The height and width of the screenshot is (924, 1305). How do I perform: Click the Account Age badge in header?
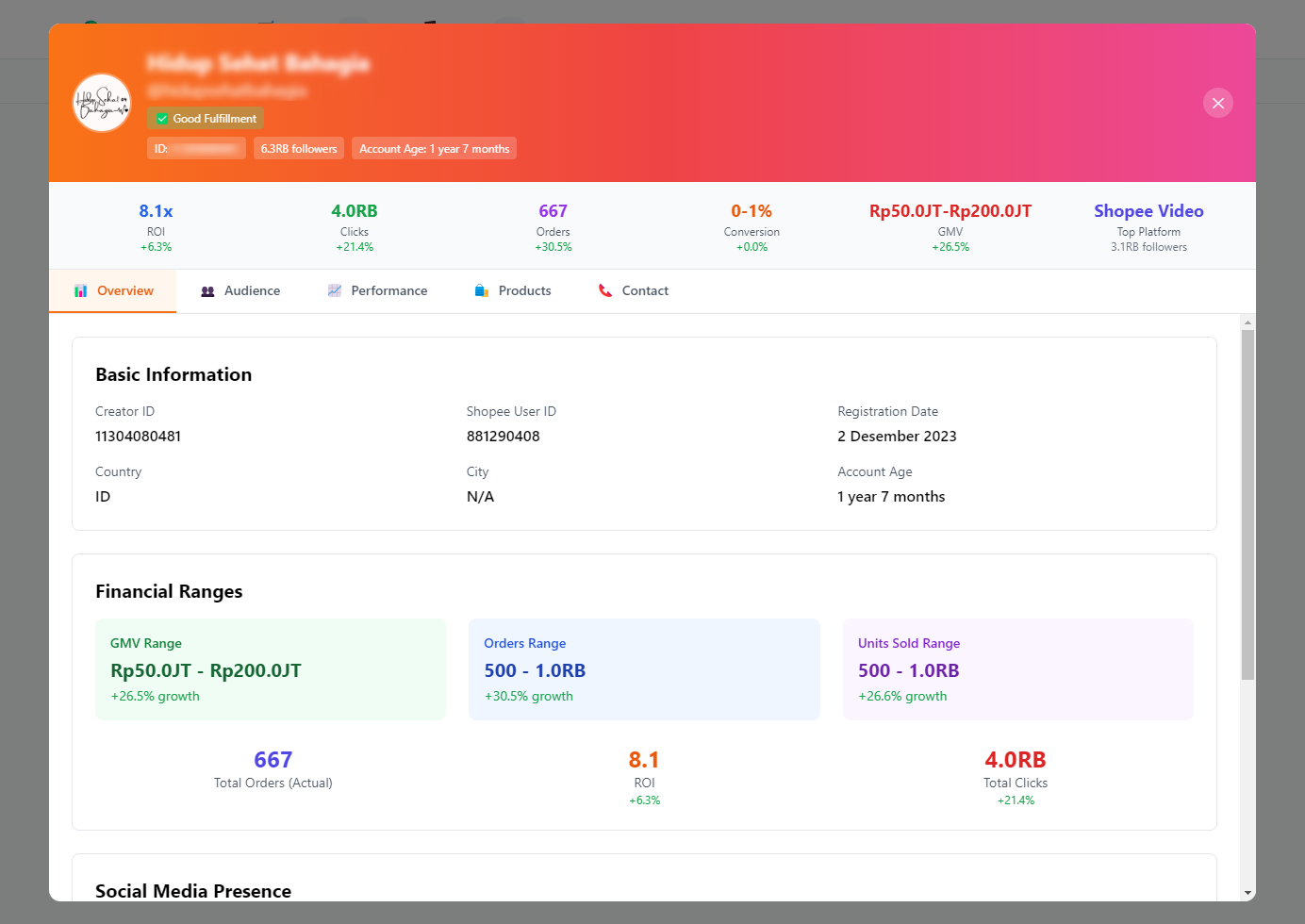(434, 149)
